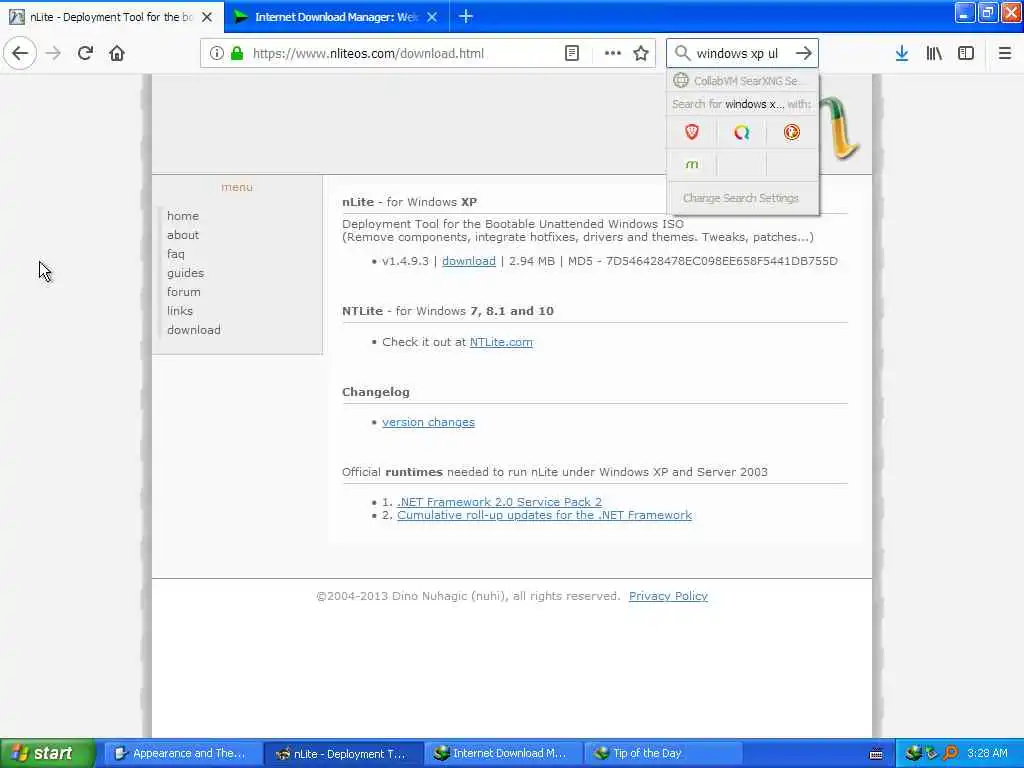
Task: Switch to the Internet Download Manager tab
Action: (x=336, y=17)
